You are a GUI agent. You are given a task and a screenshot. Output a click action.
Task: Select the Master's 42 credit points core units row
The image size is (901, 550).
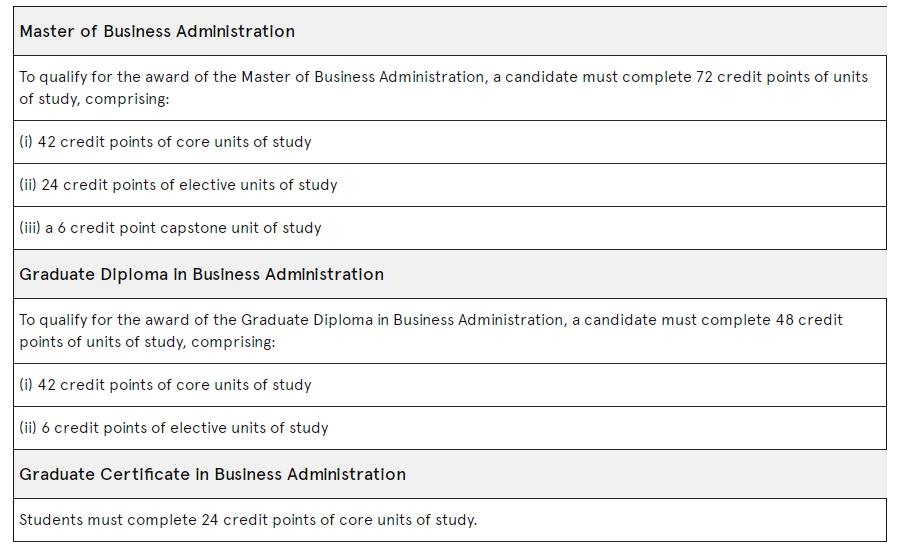coord(450,142)
